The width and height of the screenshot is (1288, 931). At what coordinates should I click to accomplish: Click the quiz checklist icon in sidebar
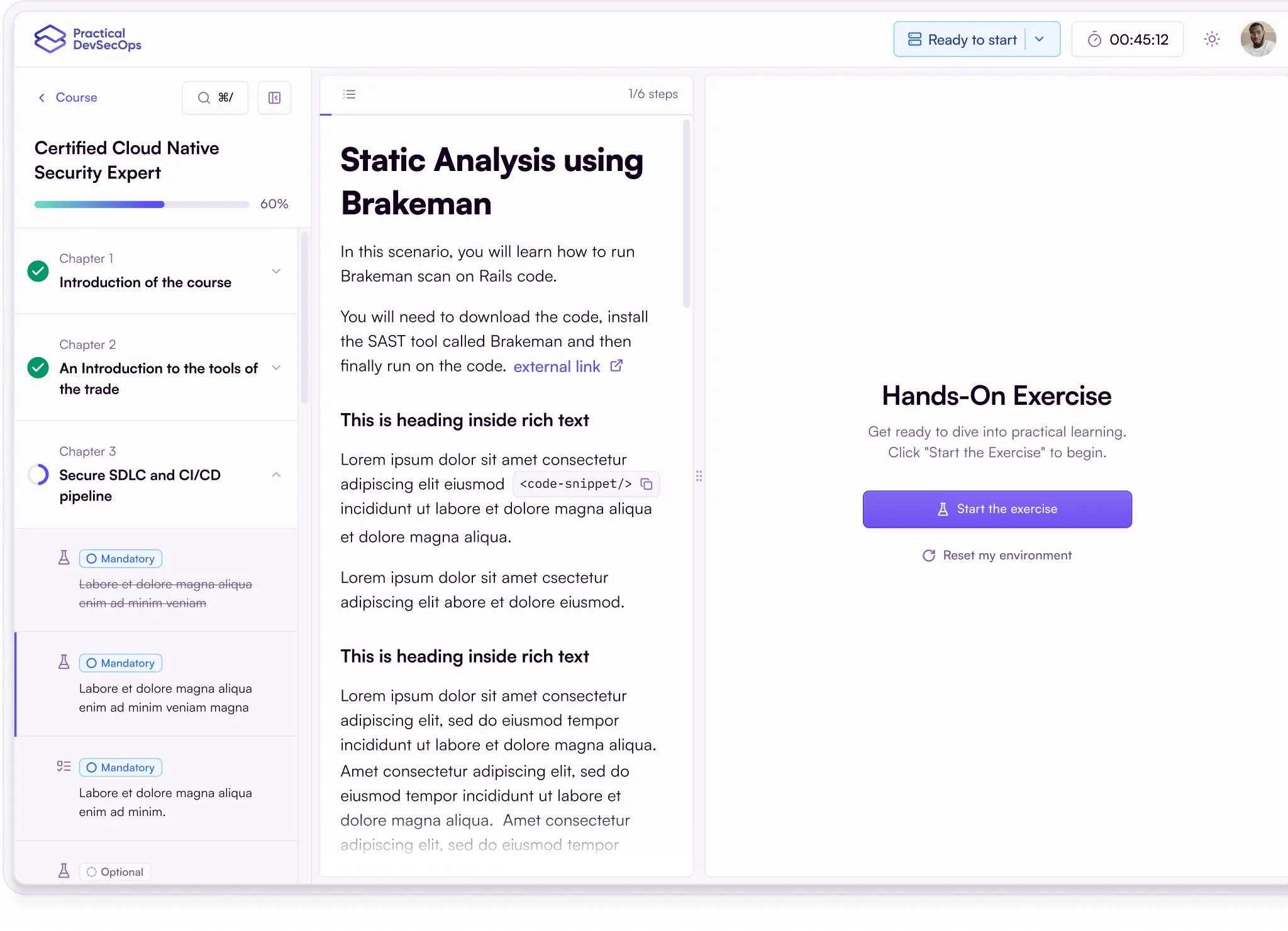click(64, 766)
